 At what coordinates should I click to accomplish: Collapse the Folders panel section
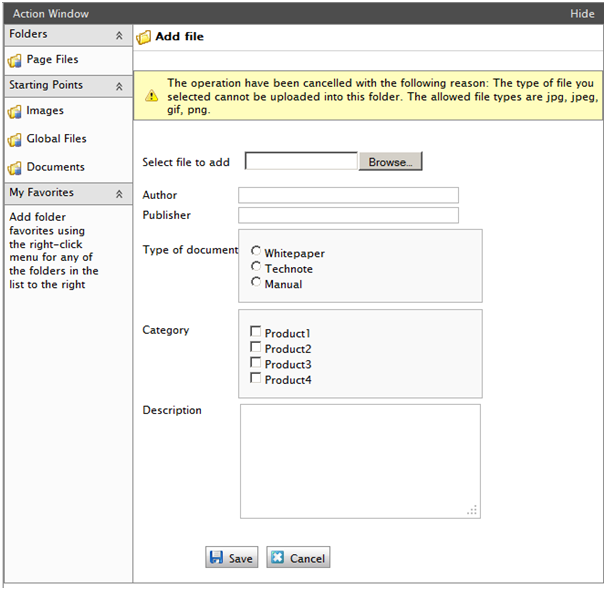(x=119, y=35)
